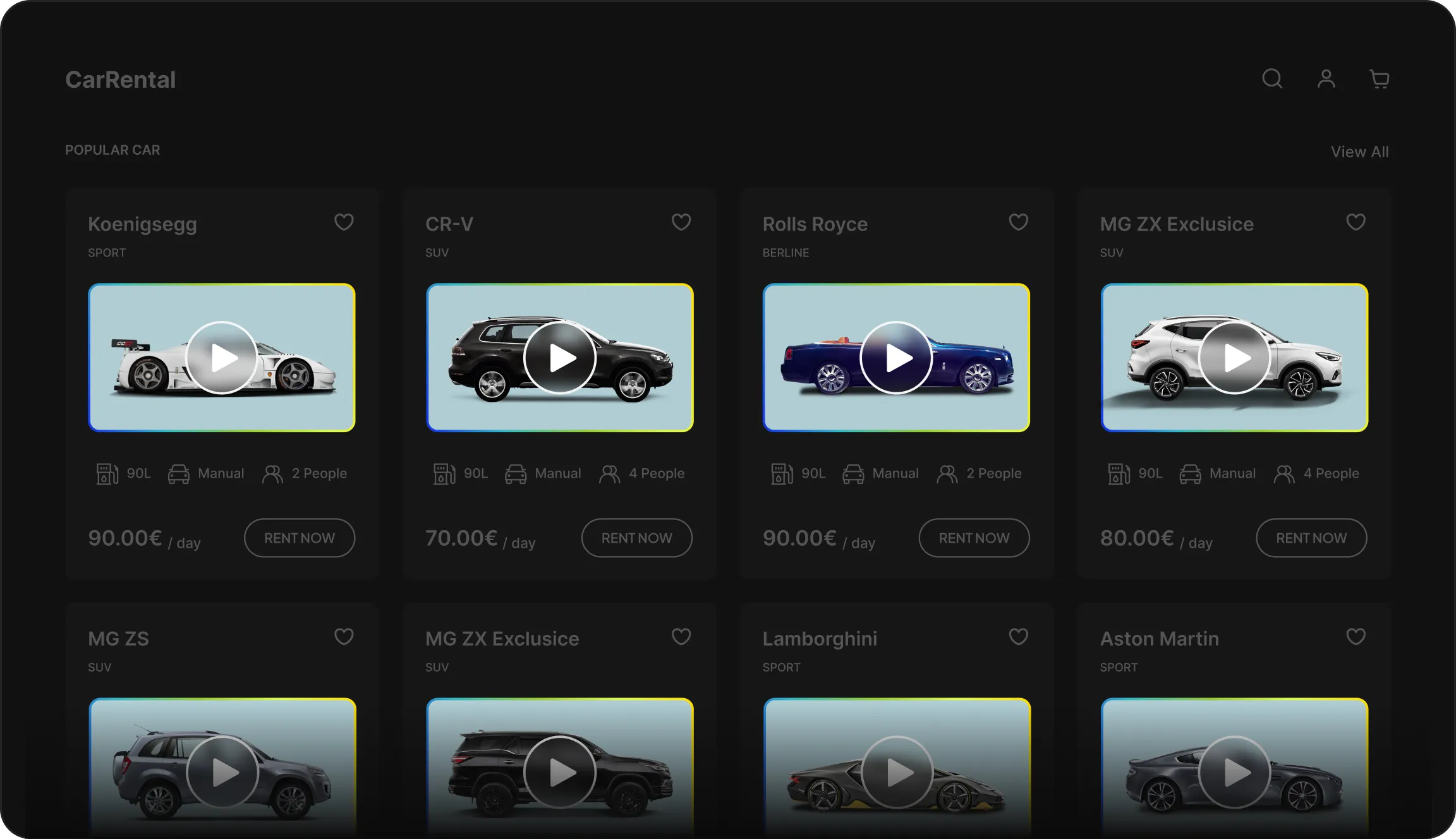Click Manual car icon on Rolls Royce card
Image resolution: width=1456 pixels, height=839 pixels.
point(853,474)
